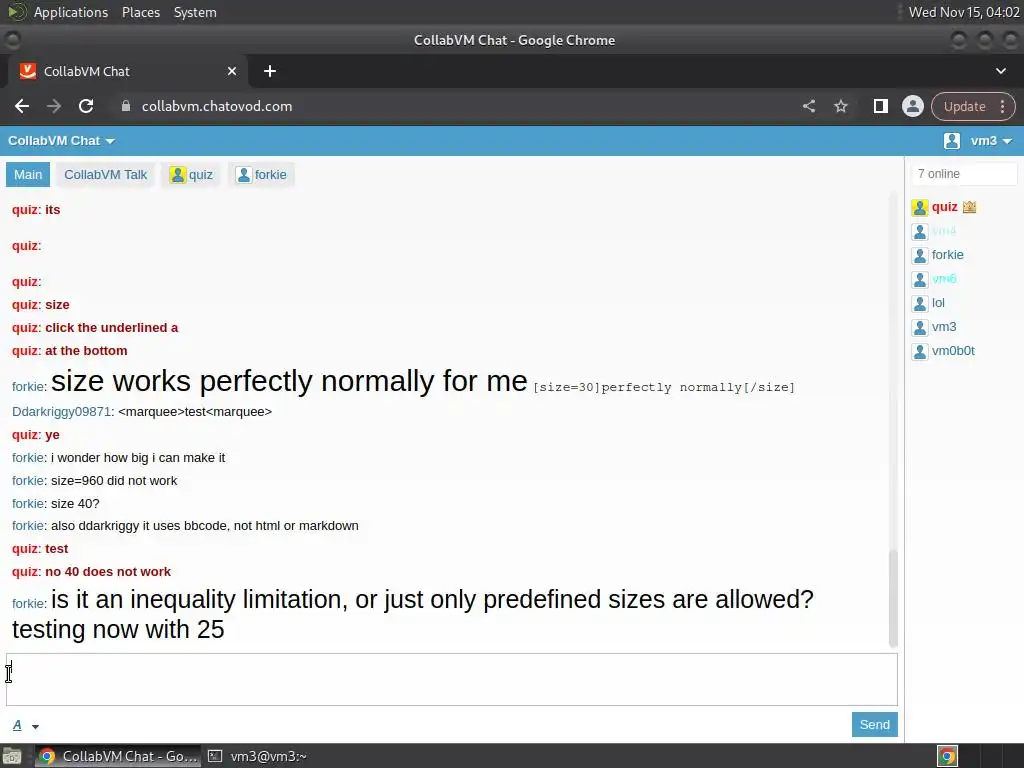Select the faded vm4 user entry
This screenshot has height=768, width=1024.
[x=944, y=231]
